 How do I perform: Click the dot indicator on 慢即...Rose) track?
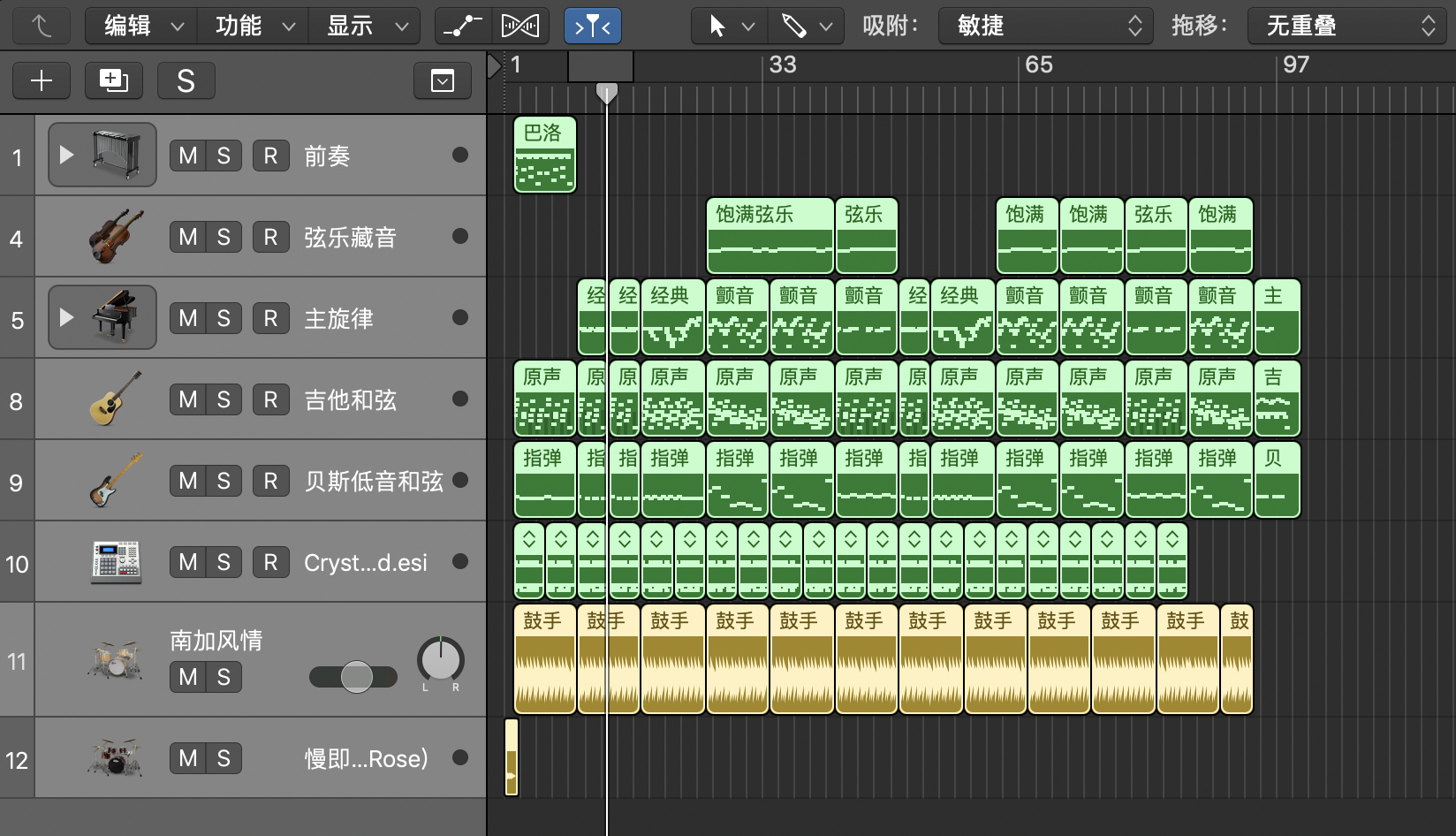click(460, 757)
